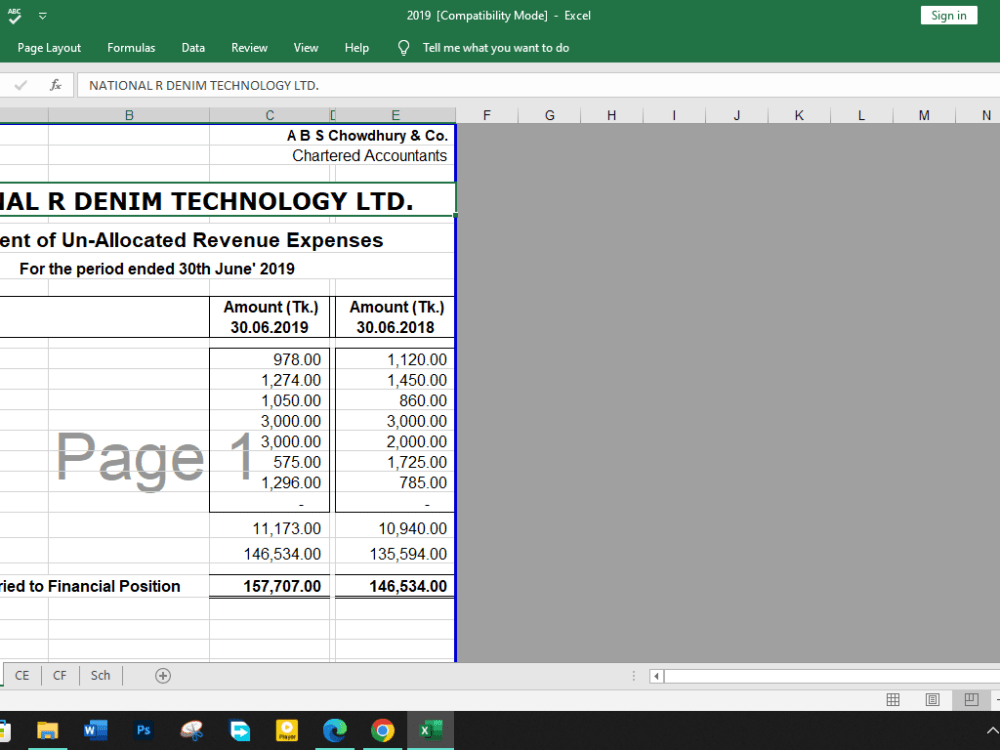Open the Help tab
The image size is (1000, 750).
[x=357, y=48]
